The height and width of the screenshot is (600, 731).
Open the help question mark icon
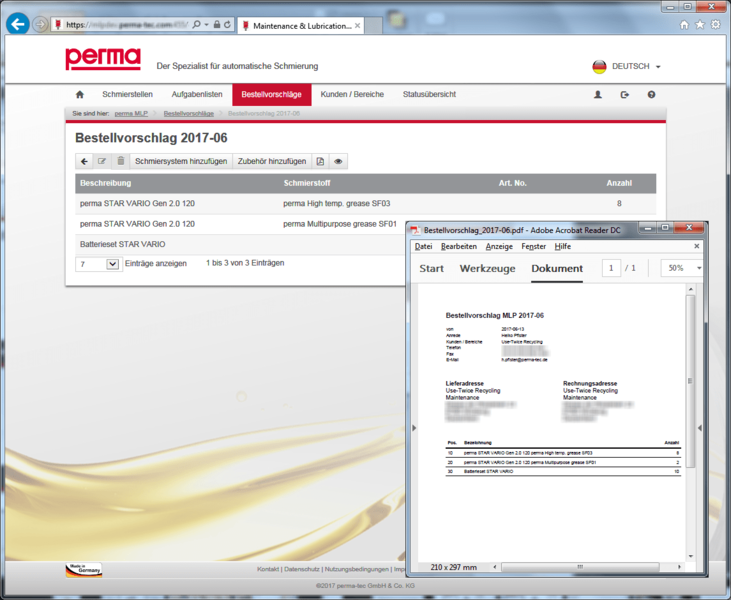tap(651, 95)
